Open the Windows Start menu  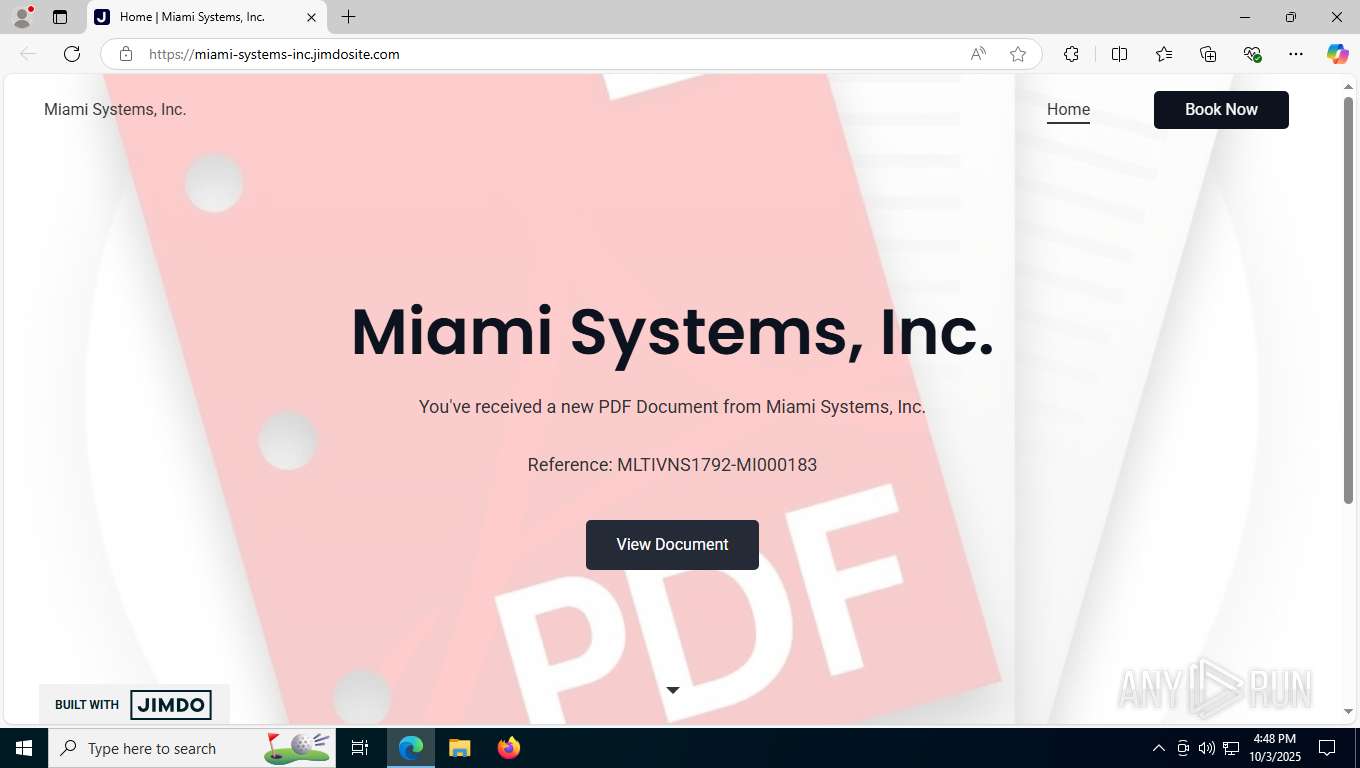24,748
